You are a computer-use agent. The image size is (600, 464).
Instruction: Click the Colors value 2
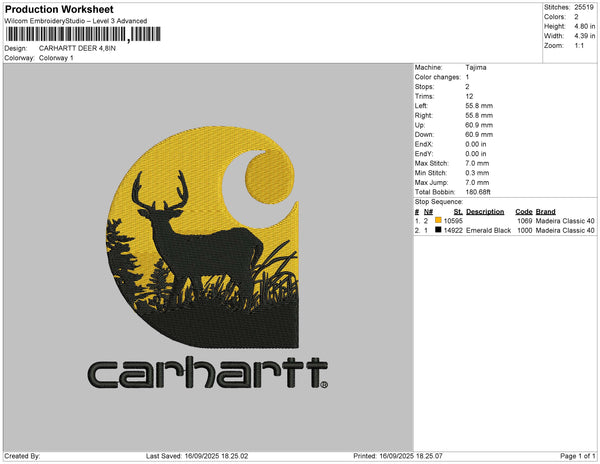click(576, 17)
